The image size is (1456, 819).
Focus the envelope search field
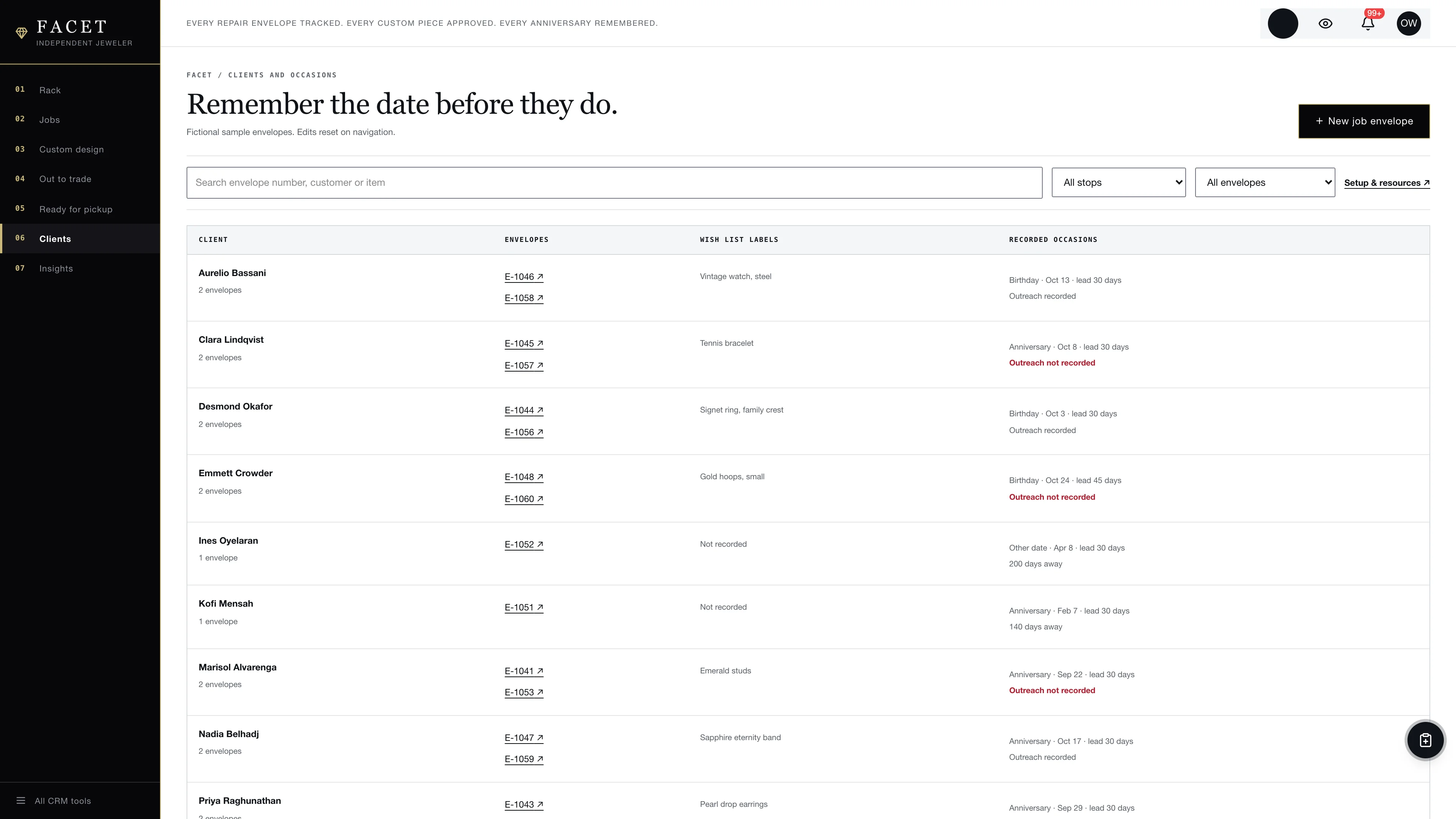[614, 182]
